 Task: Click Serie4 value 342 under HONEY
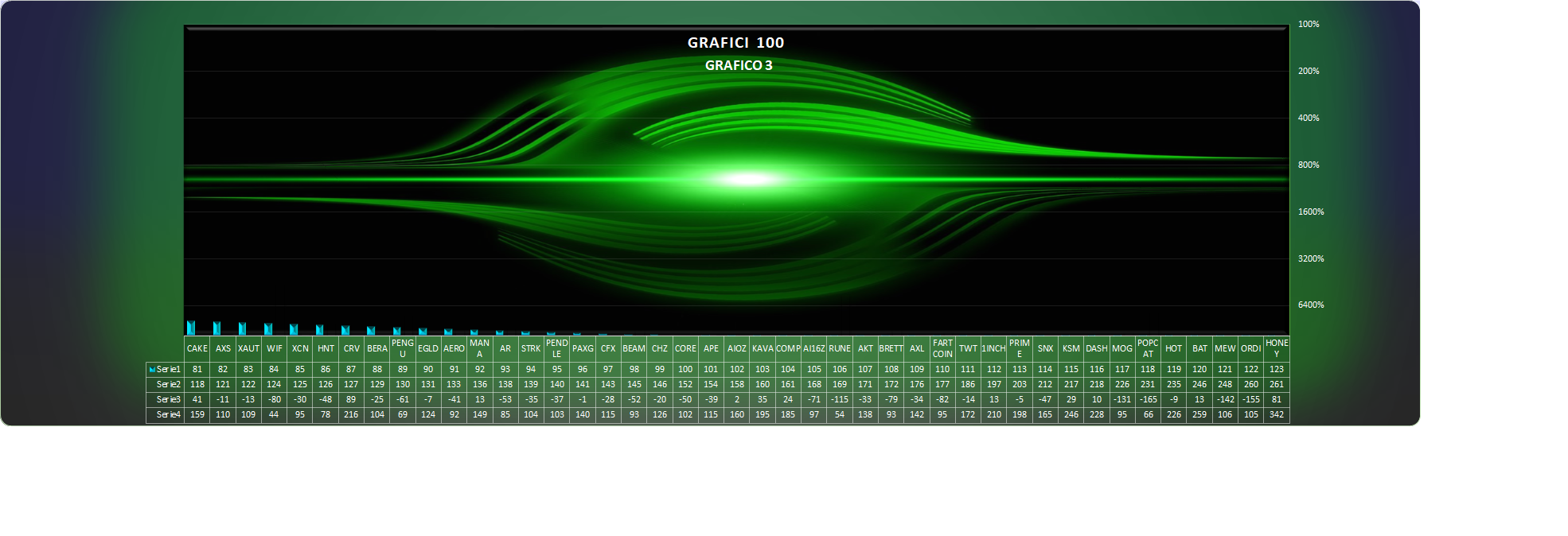(x=1276, y=415)
